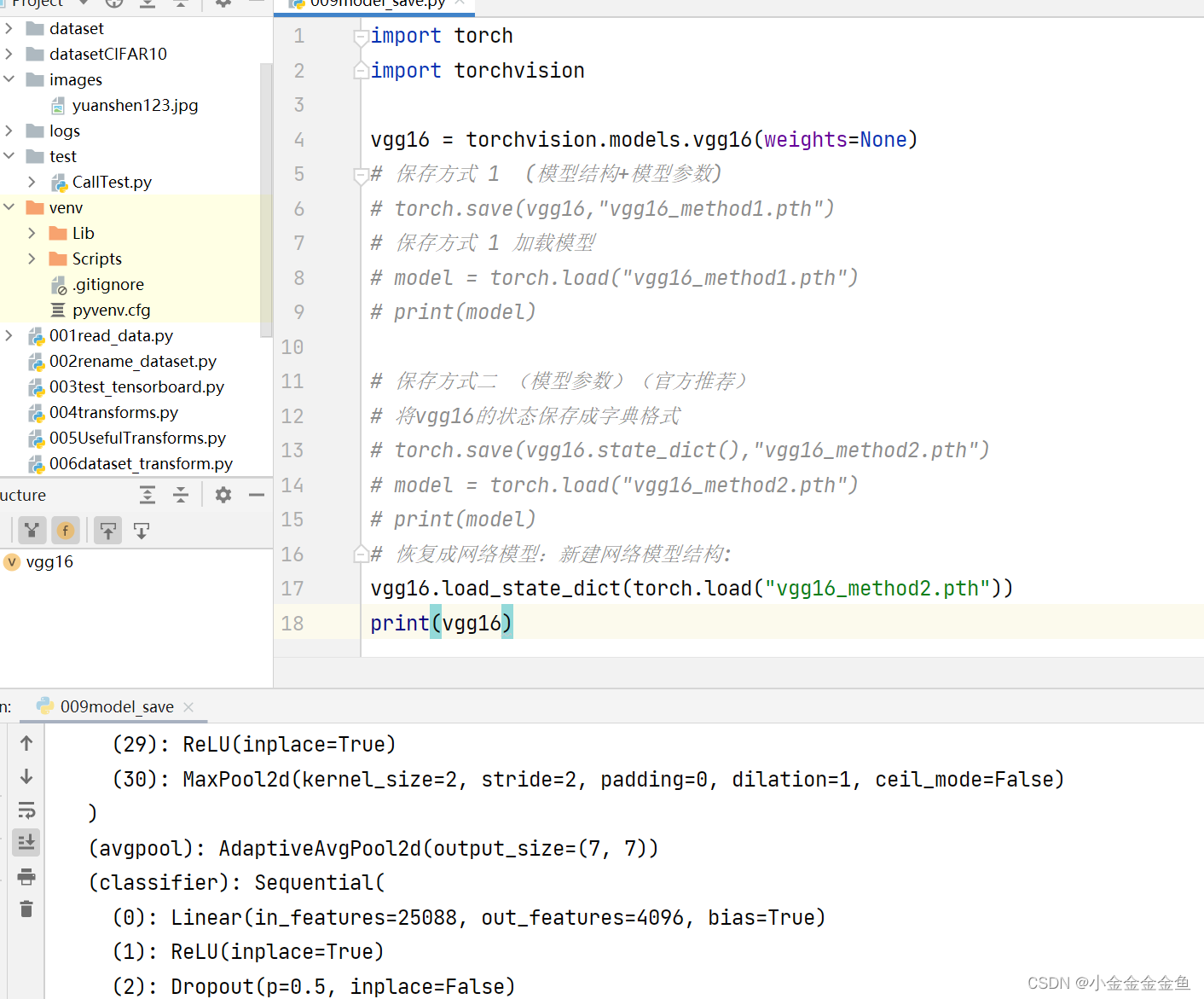Screen dimensions: 1204x999
Task: Click the project tree vertical scrollbar
Action: (x=266, y=200)
